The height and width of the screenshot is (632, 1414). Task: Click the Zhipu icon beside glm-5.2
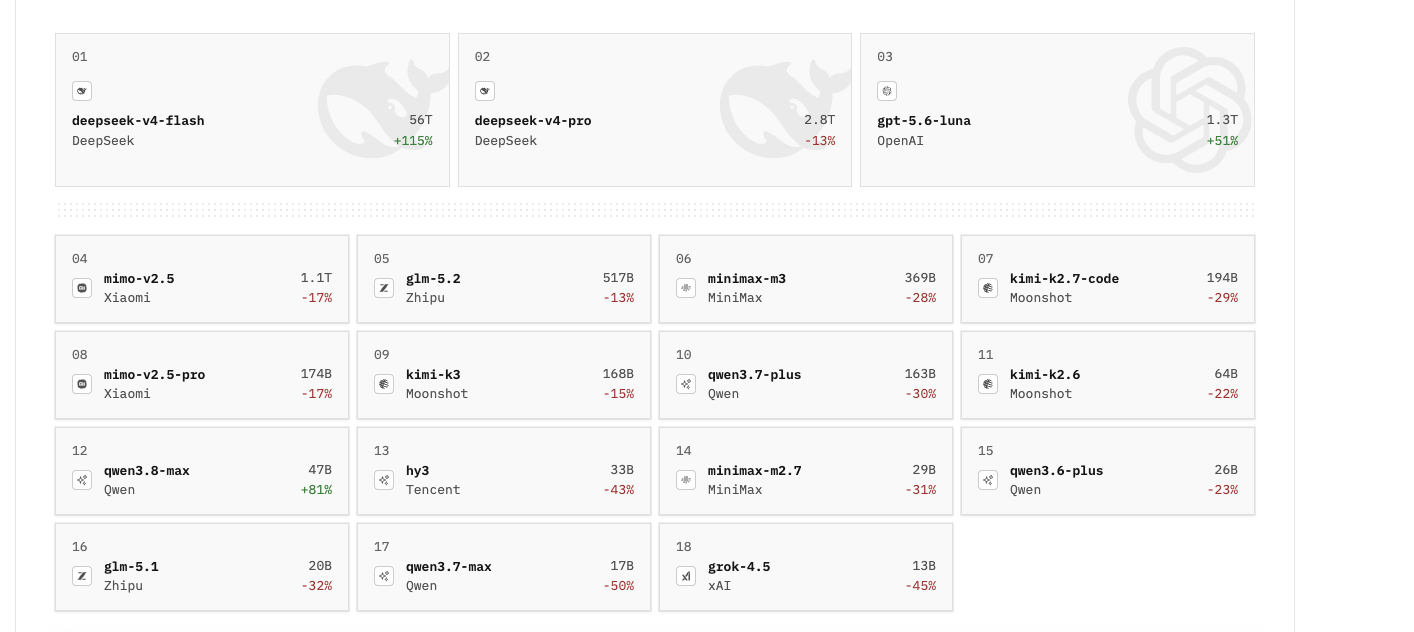click(384, 288)
